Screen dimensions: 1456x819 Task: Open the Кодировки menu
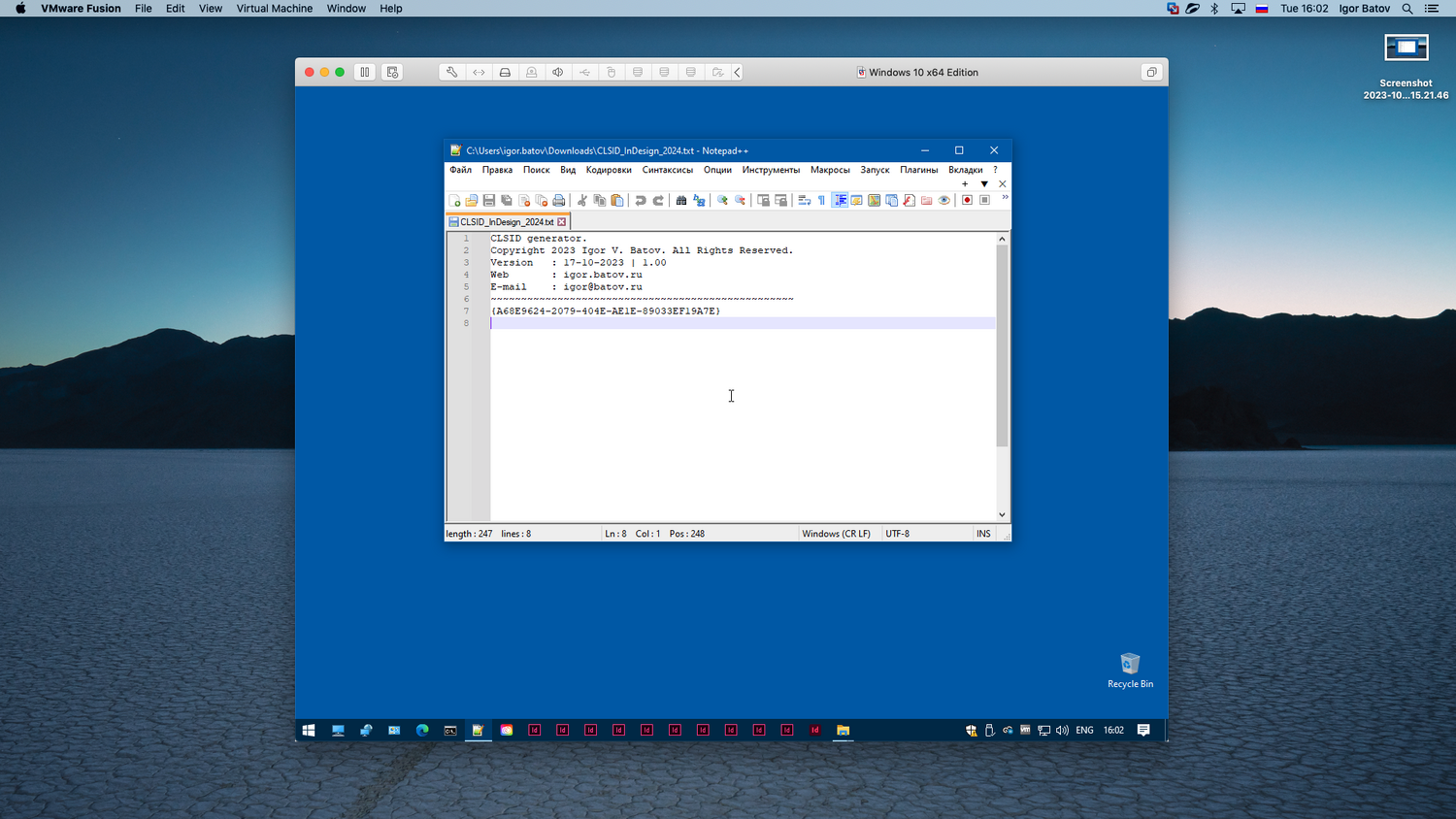tap(609, 170)
